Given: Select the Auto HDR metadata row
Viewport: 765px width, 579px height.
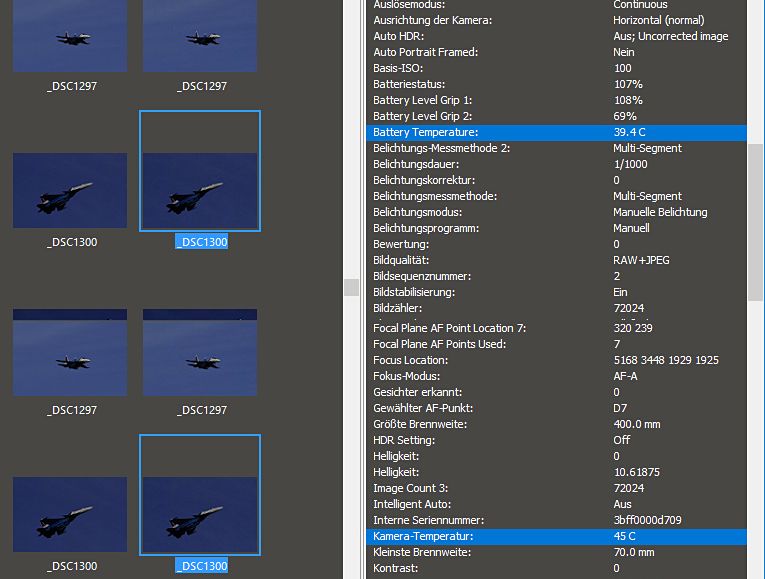Looking at the screenshot, I should pyautogui.click(x=556, y=36).
